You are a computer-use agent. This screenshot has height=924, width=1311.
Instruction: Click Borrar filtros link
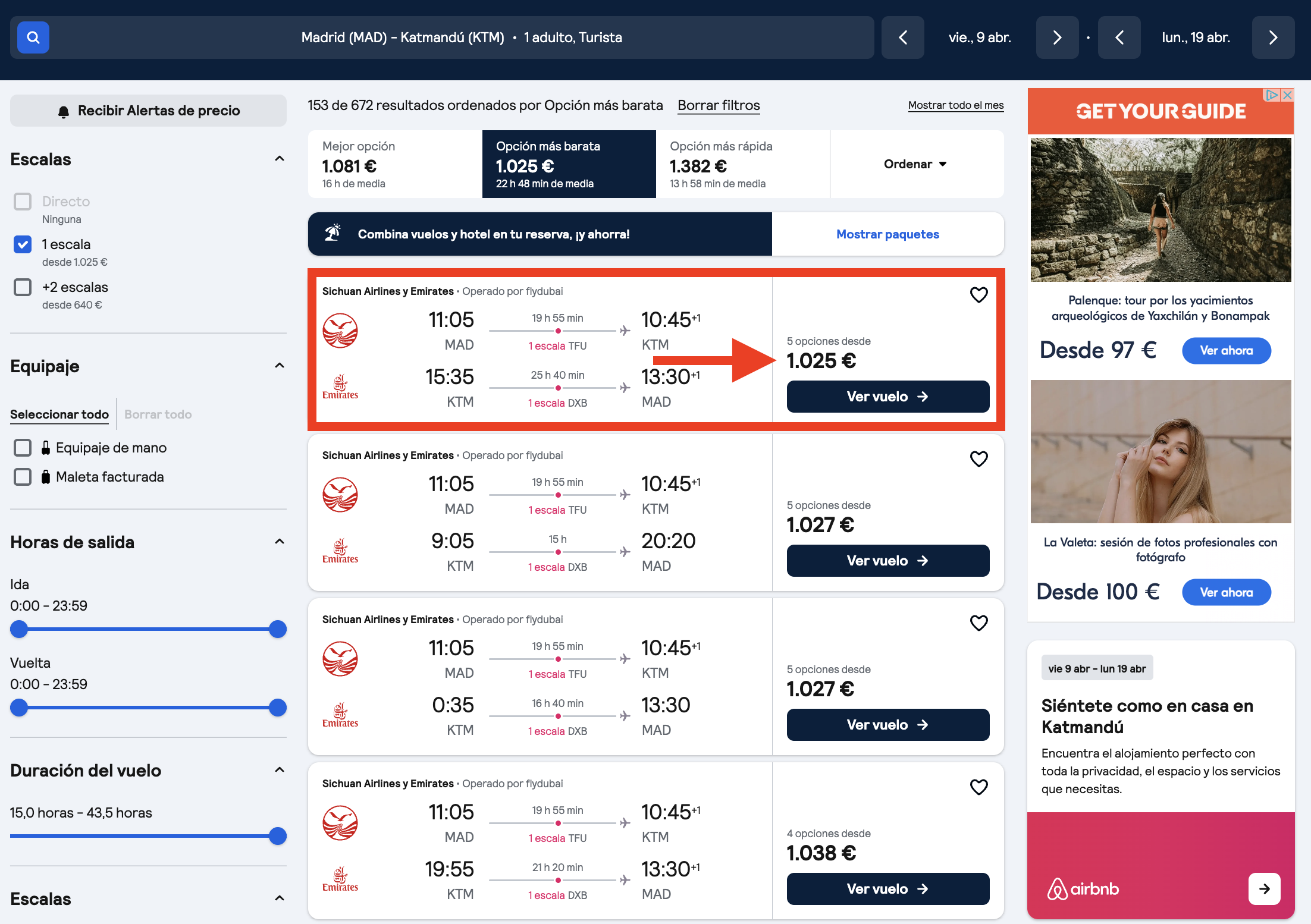(x=719, y=105)
